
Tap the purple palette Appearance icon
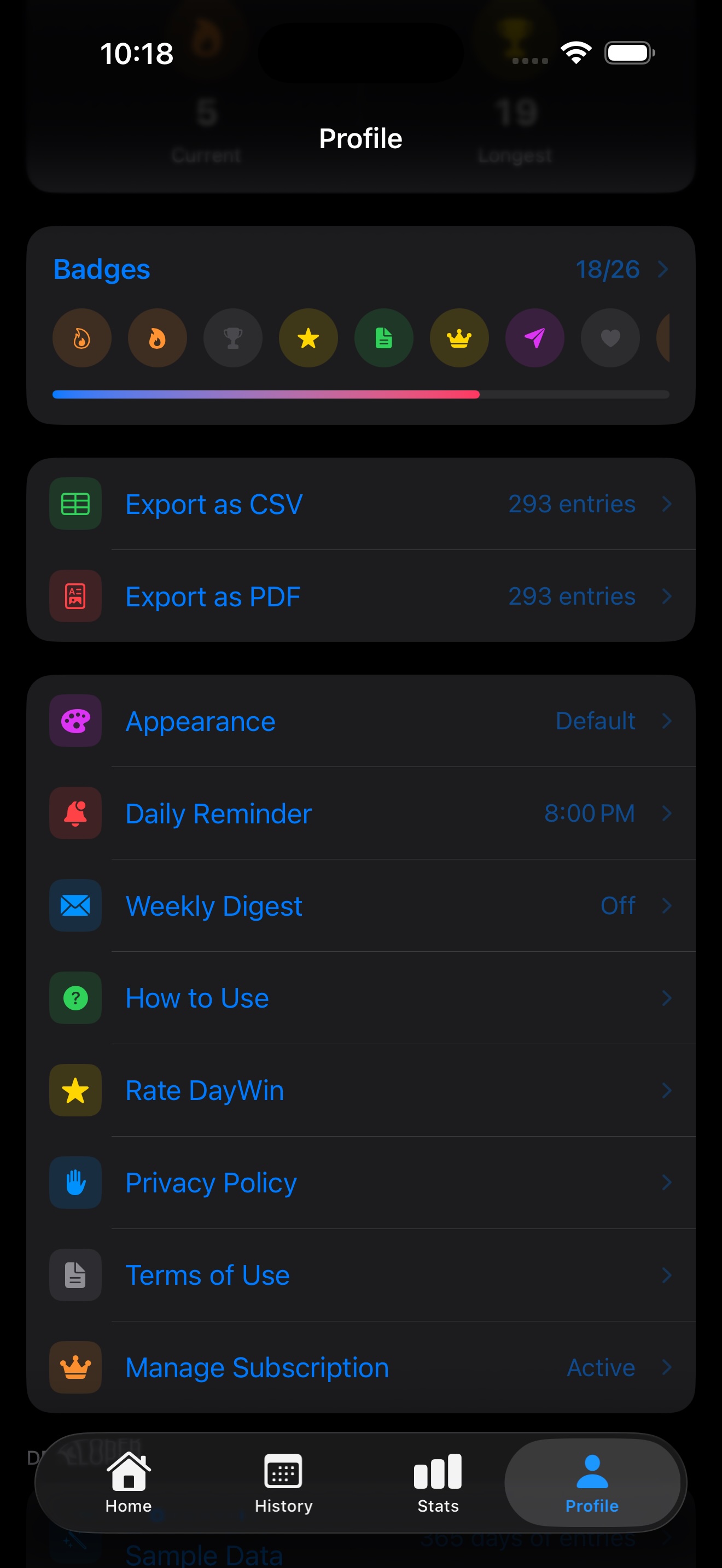click(75, 721)
